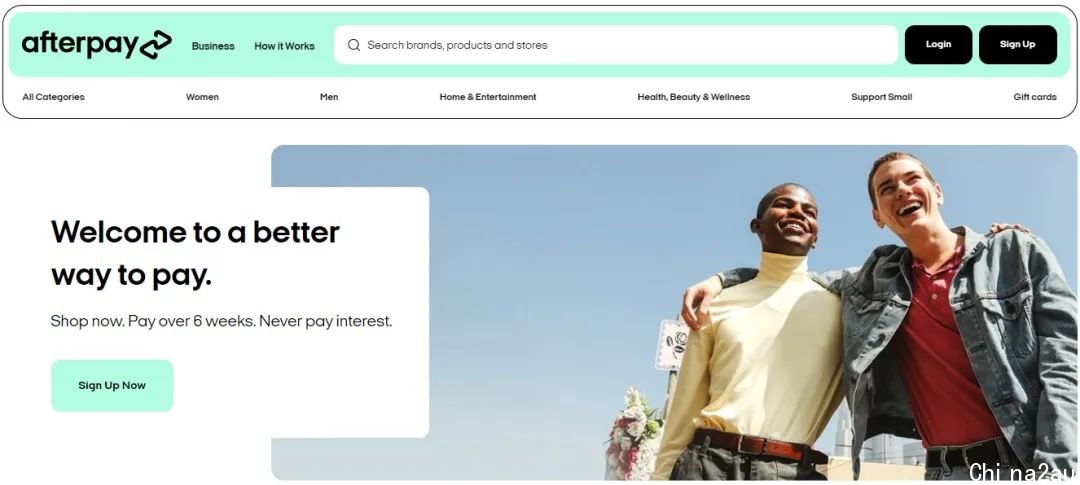Open All Categories menu
The image size is (1080, 485).
tap(53, 97)
